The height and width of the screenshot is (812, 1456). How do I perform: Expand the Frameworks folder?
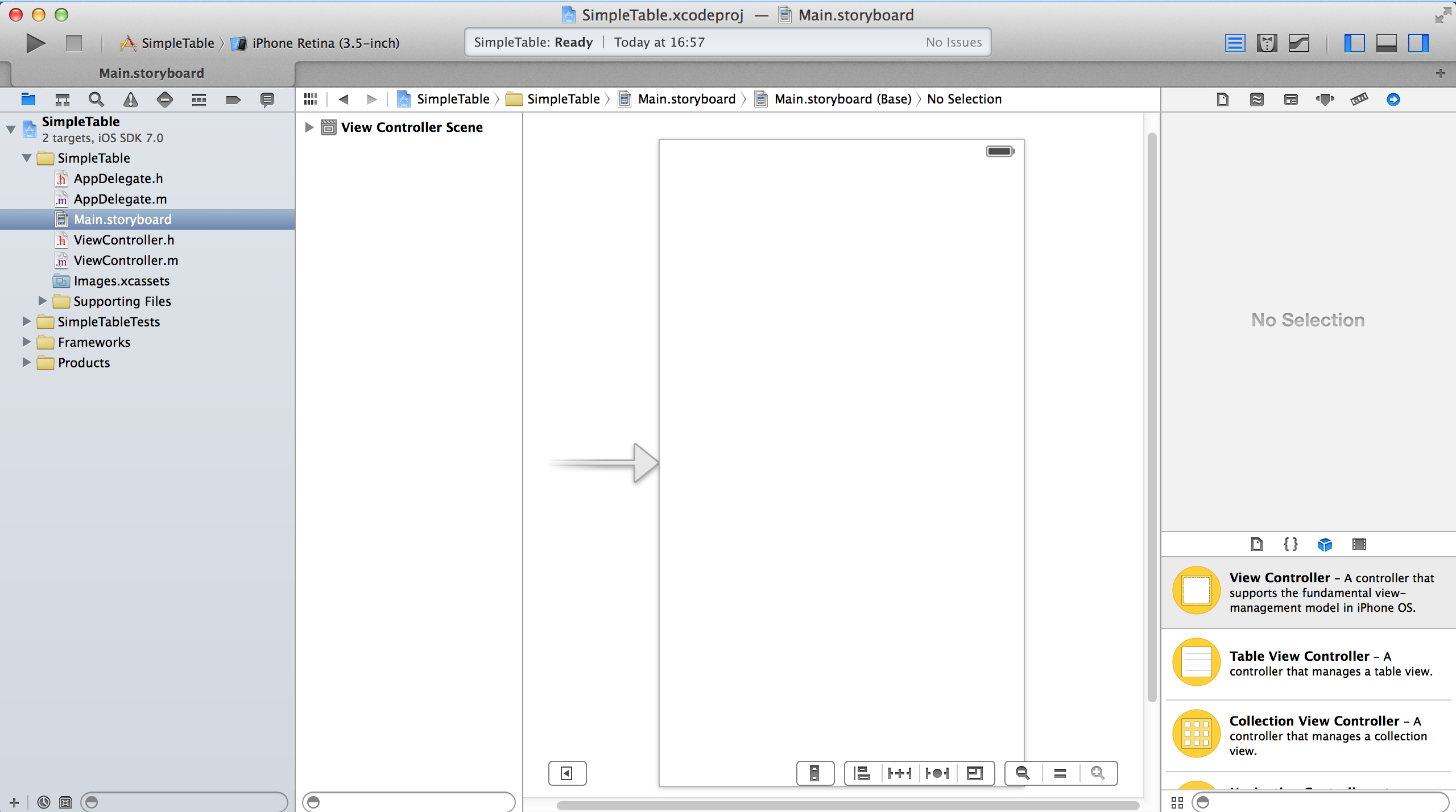click(x=27, y=342)
